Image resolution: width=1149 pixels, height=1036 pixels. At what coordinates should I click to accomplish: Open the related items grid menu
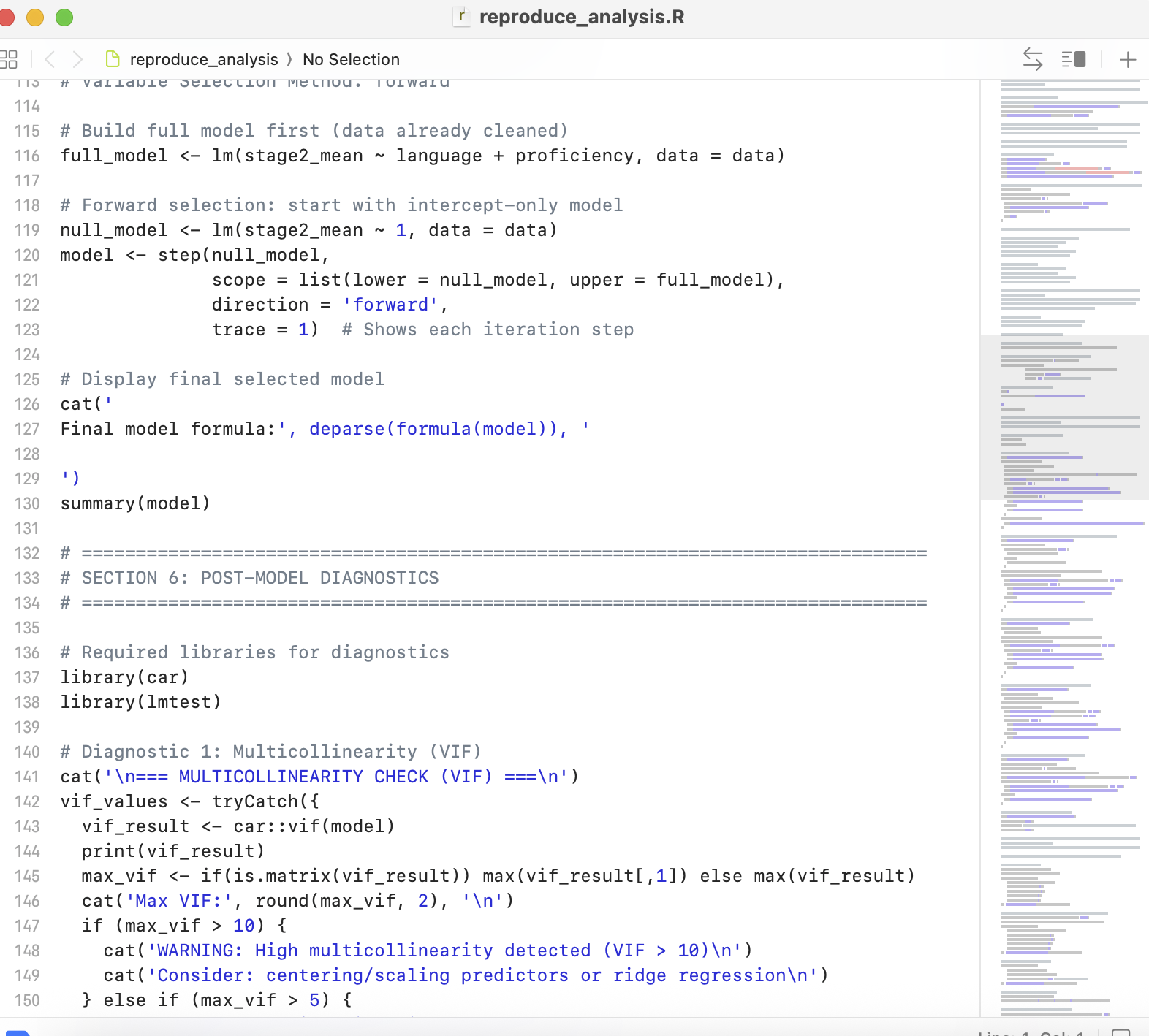(8, 59)
